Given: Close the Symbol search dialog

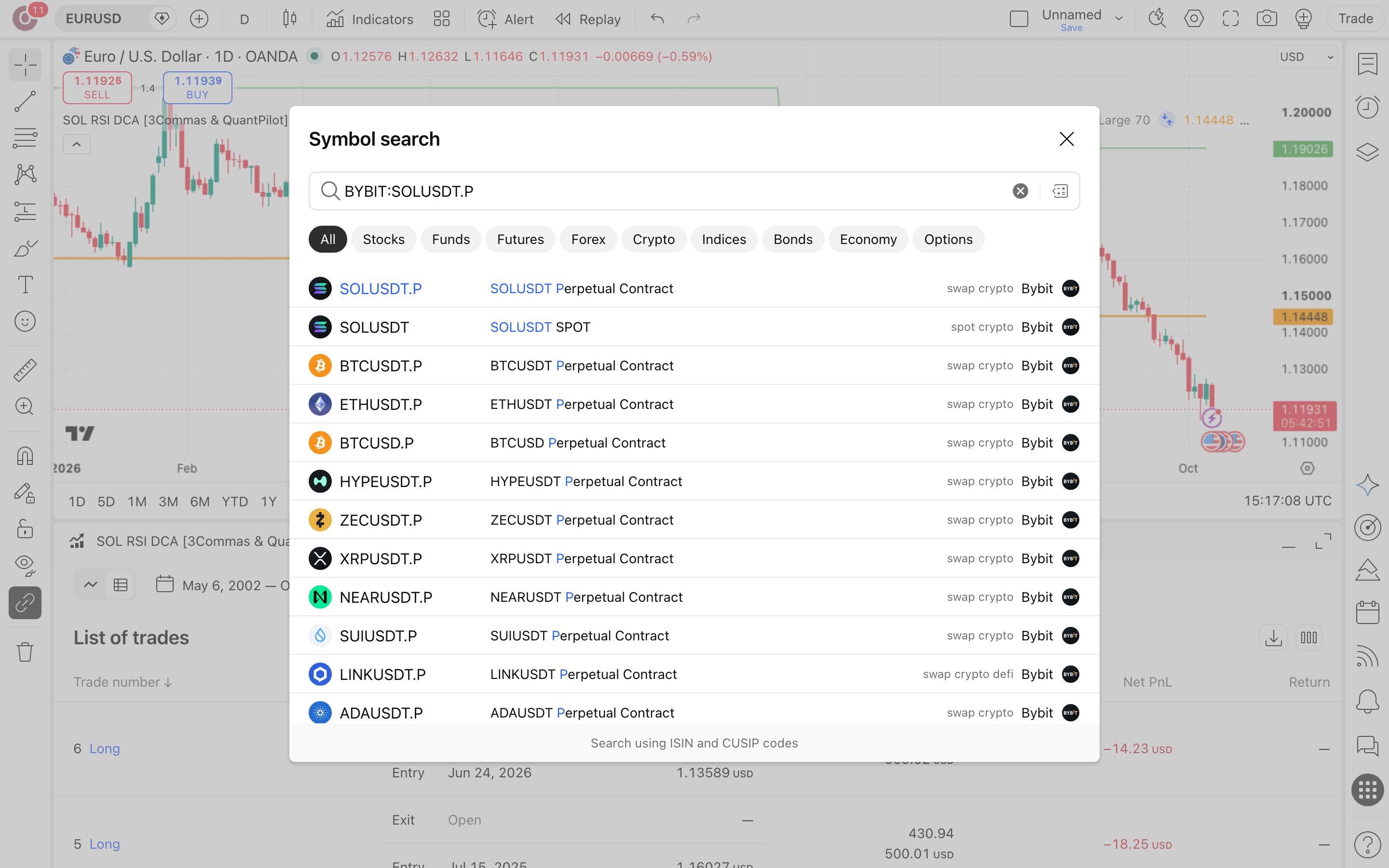Looking at the screenshot, I should click(1066, 139).
